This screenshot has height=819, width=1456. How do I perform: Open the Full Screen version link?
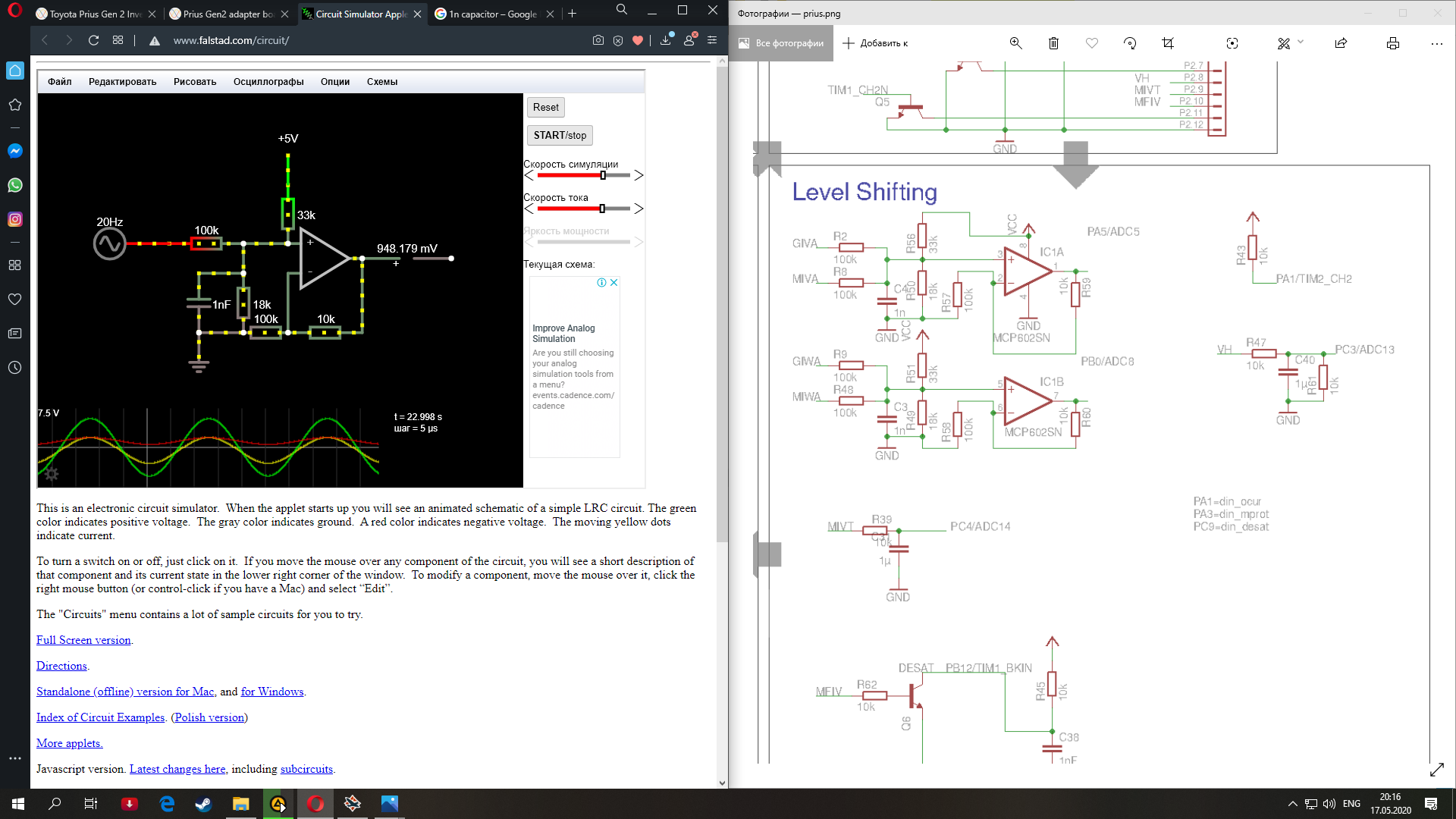pos(83,640)
